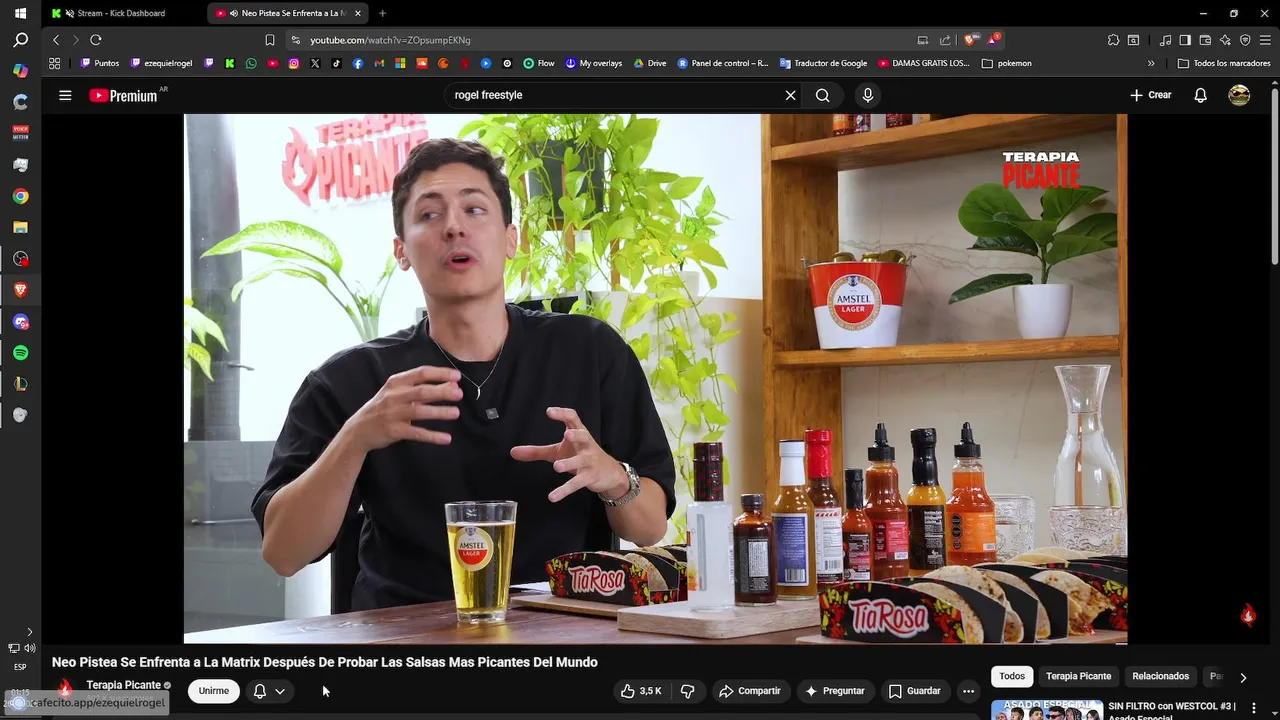Select the Relacionados filter chip
Image resolution: width=1280 pixels, height=720 pixels.
click(x=1160, y=676)
